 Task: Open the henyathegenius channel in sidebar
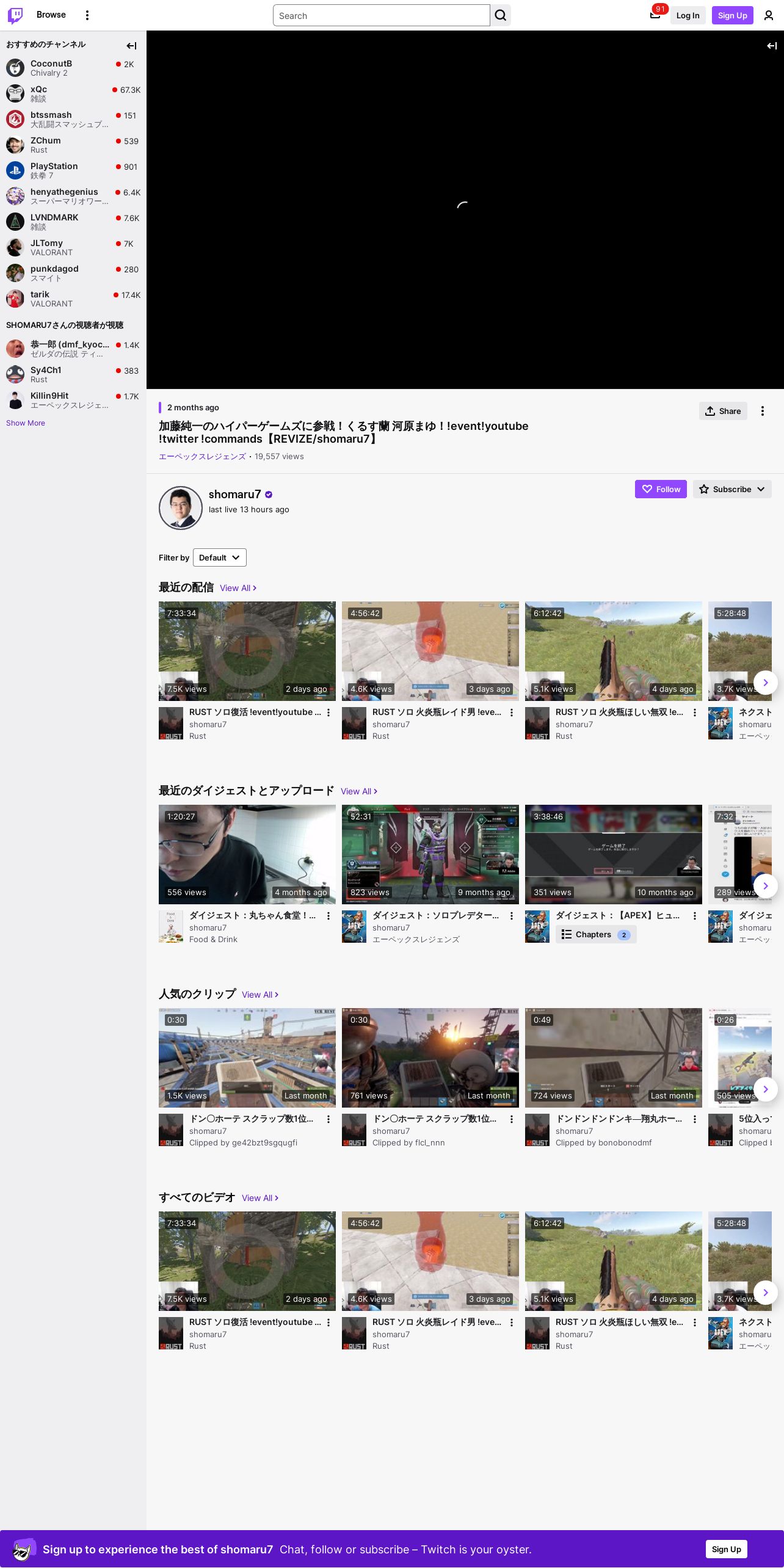tap(73, 196)
